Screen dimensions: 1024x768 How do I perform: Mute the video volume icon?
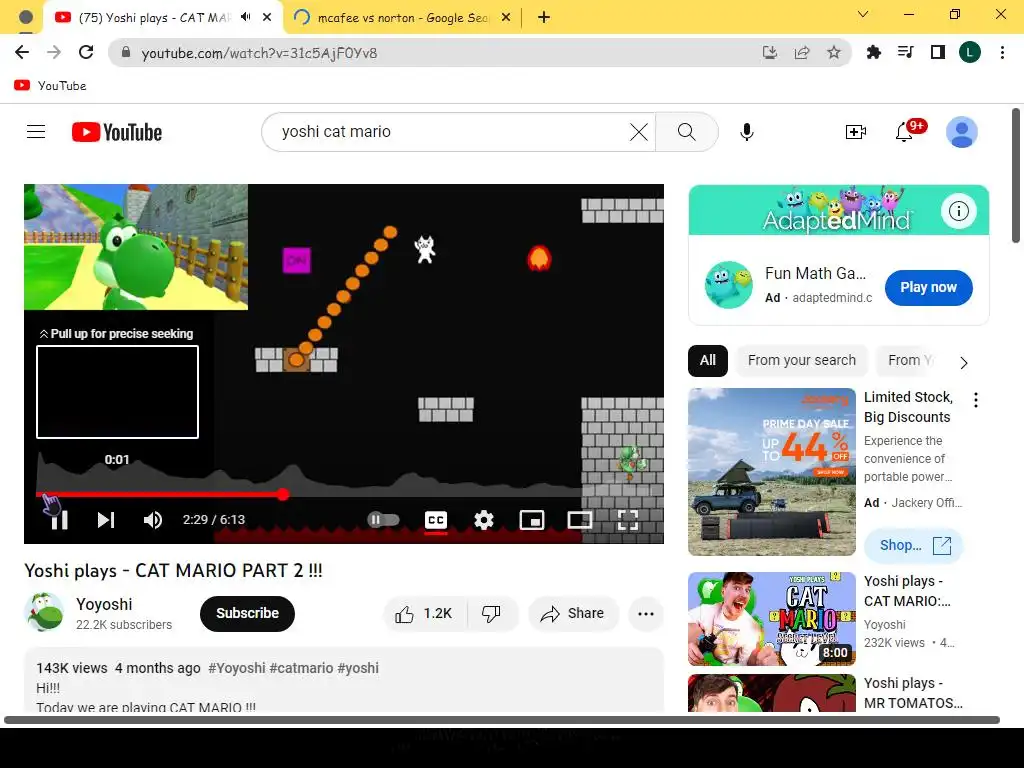(x=153, y=520)
